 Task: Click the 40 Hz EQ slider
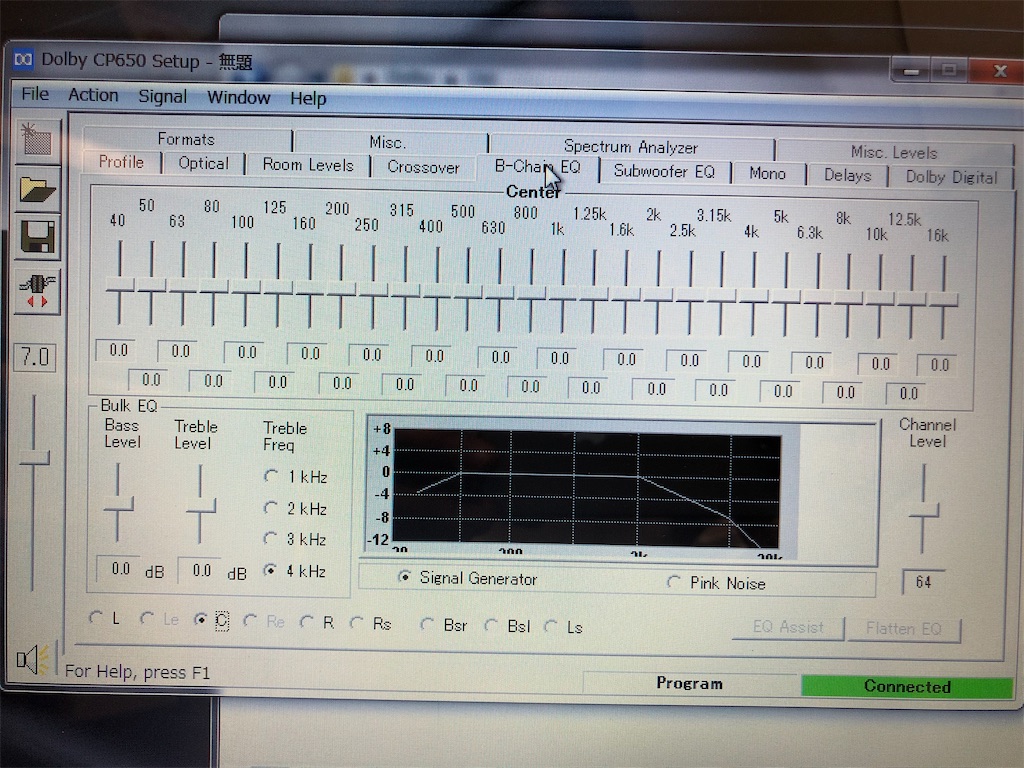[120, 283]
